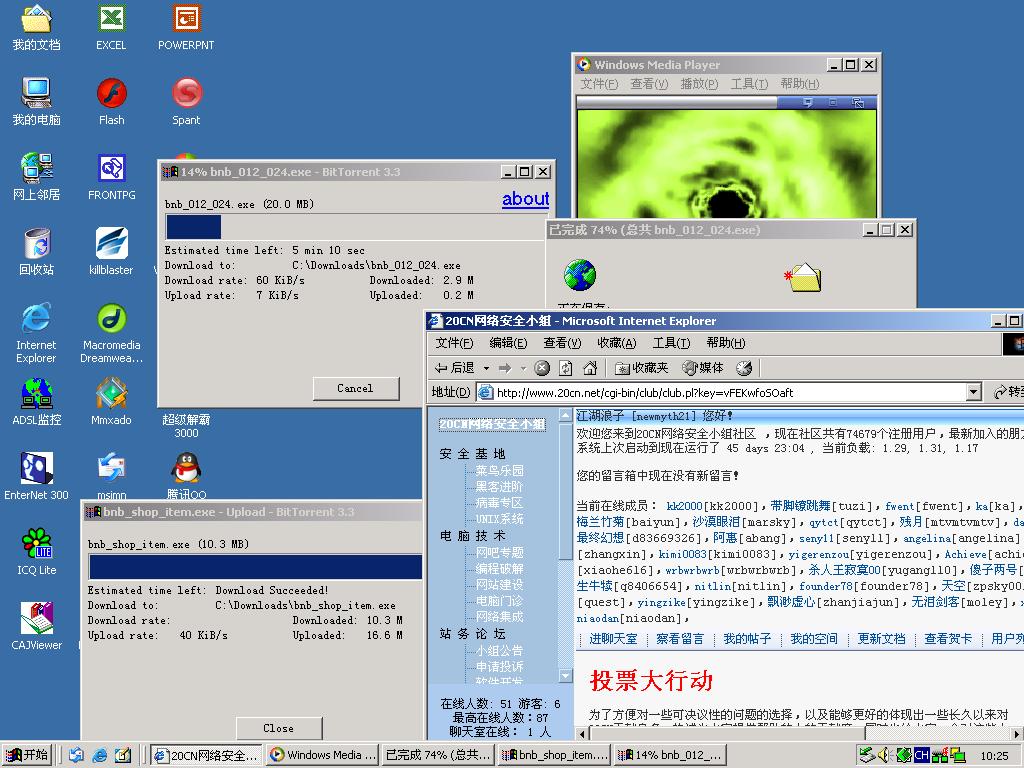Open the 网吧专题 item in sidebar tree
The width and height of the screenshot is (1024, 768).
coord(500,552)
